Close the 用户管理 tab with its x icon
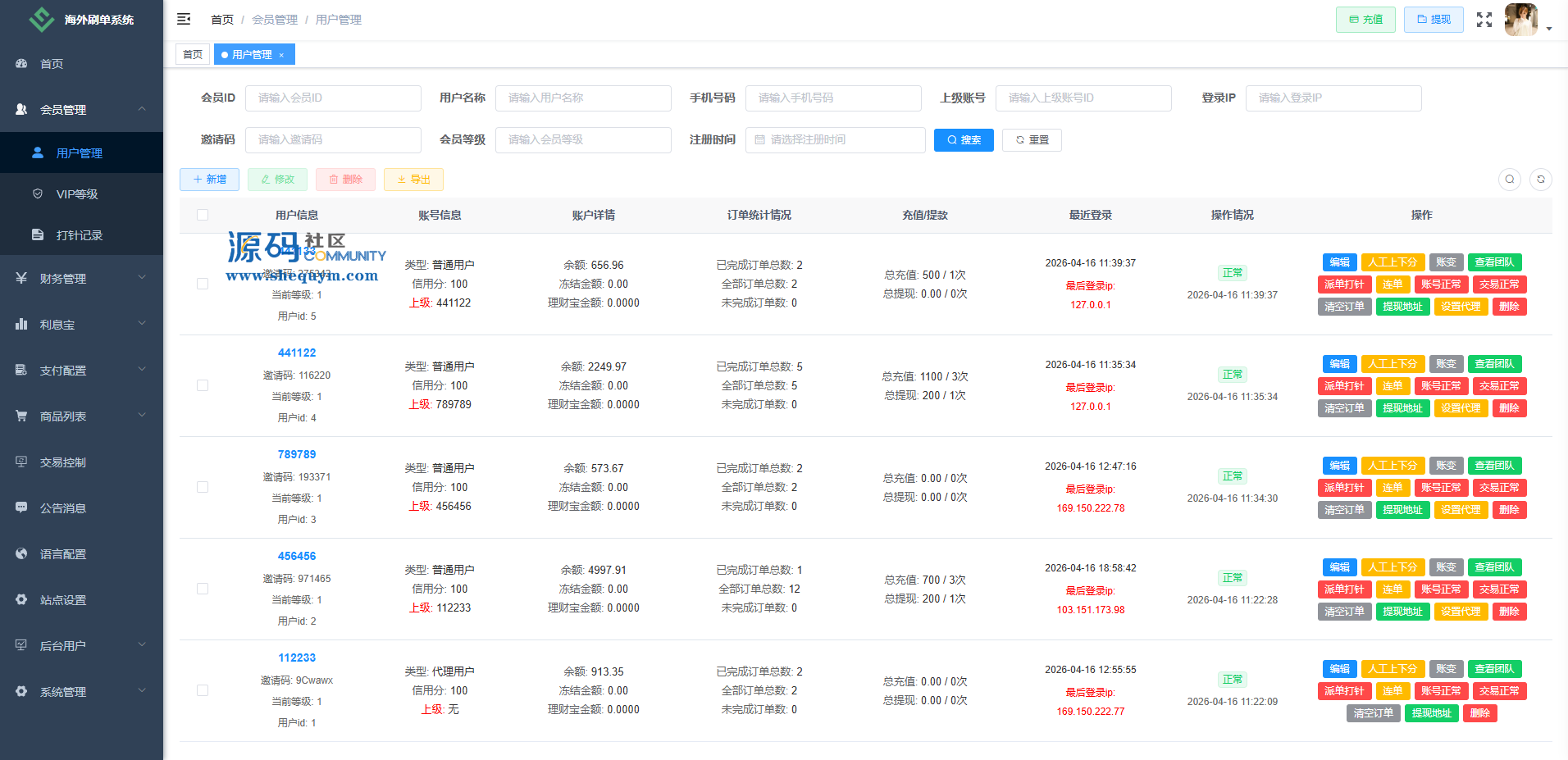Viewport: 1568px width, 760px height. click(281, 55)
